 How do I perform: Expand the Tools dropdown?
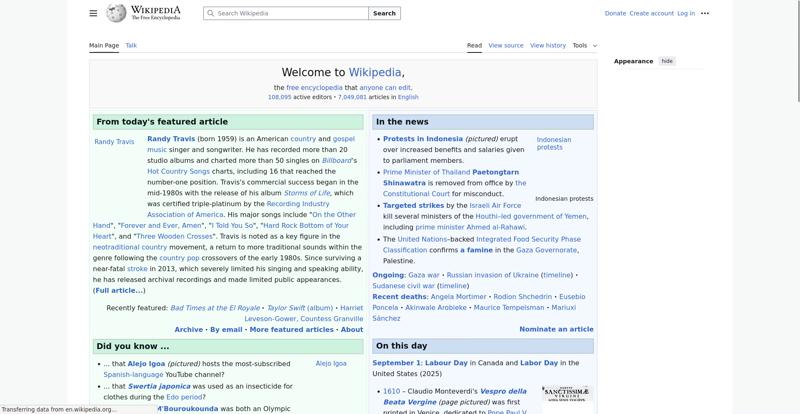(584, 45)
